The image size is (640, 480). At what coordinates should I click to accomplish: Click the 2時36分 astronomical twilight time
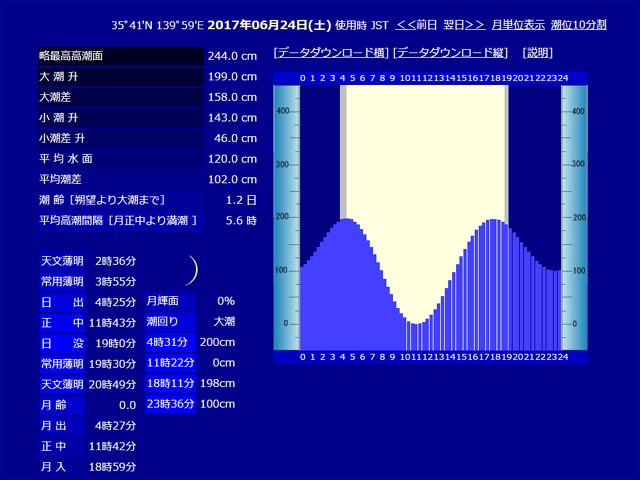116,261
